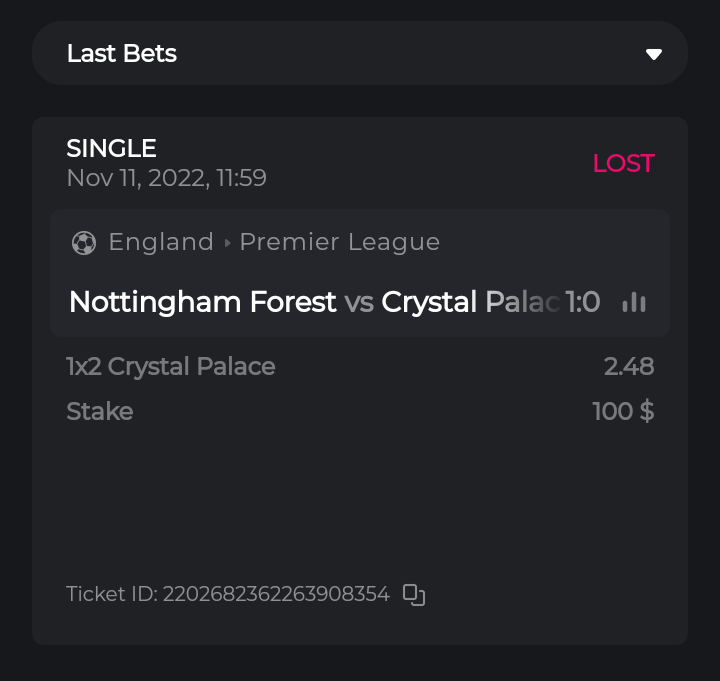Image resolution: width=720 pixels, height=681 pixels.
Task: Click the SINGLE bet type heading
Action: [x=111, y=148]
